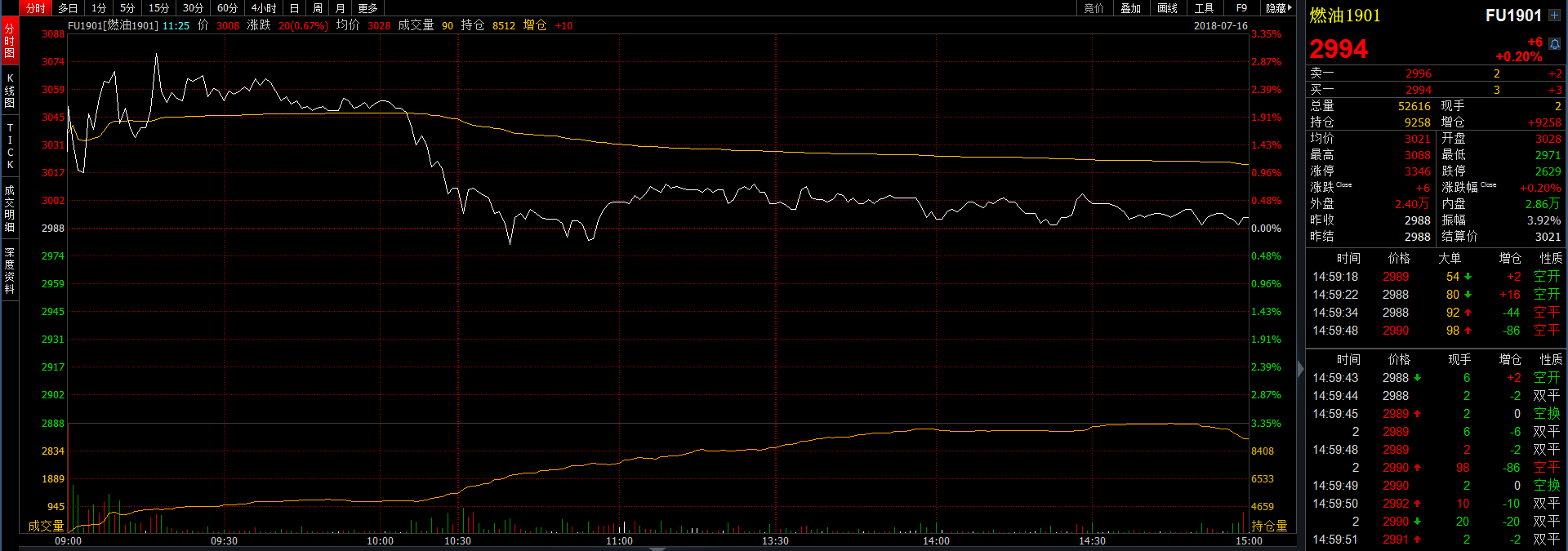Toggle the 竞价 auction display
Viewport: 1568px width, 551px height.
tap(1094, 8)
